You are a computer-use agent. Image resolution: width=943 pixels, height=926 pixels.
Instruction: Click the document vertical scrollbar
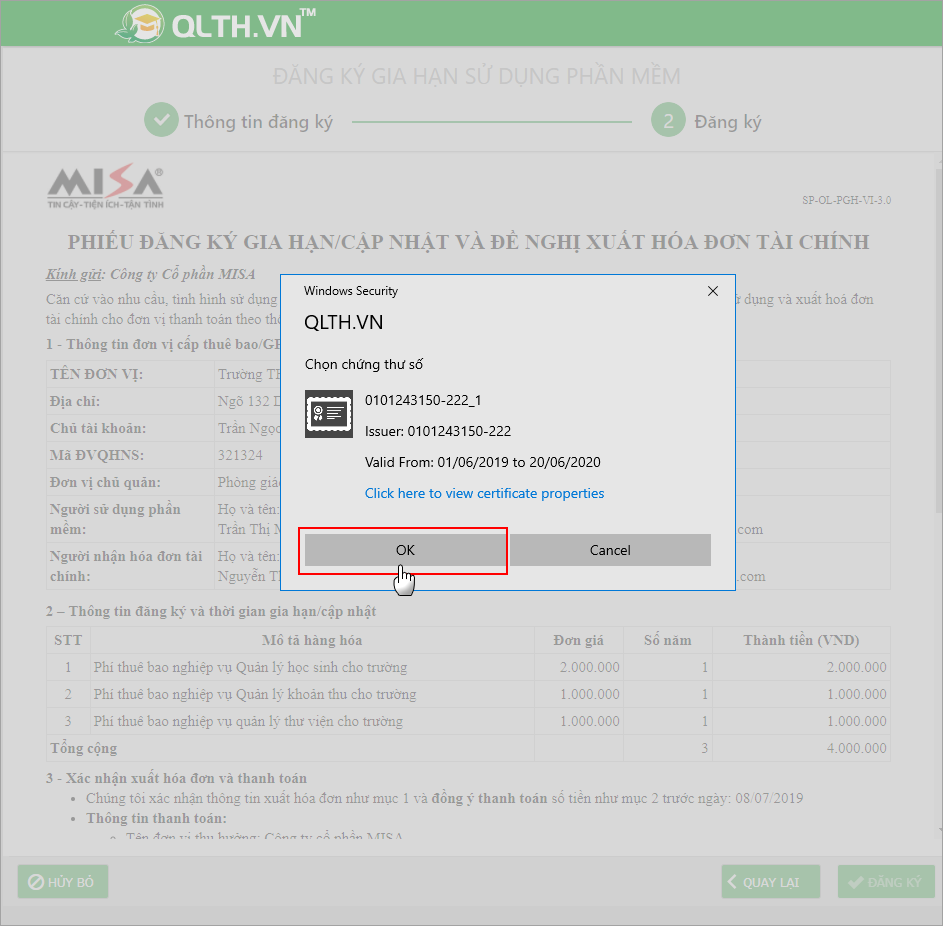pyautogui.click(x=938, y=343)
